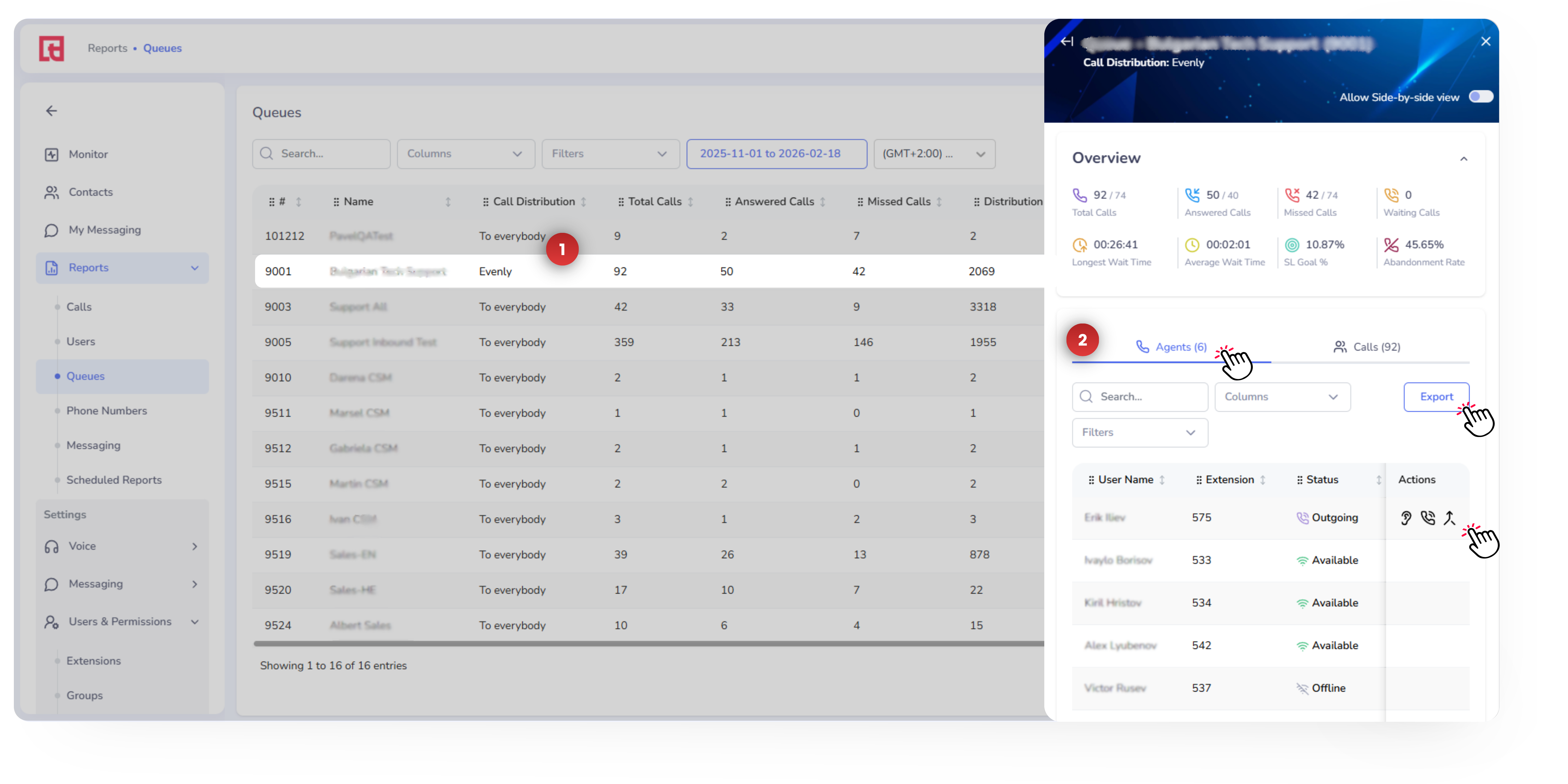Viewport: 1568px width, 784px height.
Task: Click the listen-in ear icon for extension 575
Action: tap(1405, 517)
